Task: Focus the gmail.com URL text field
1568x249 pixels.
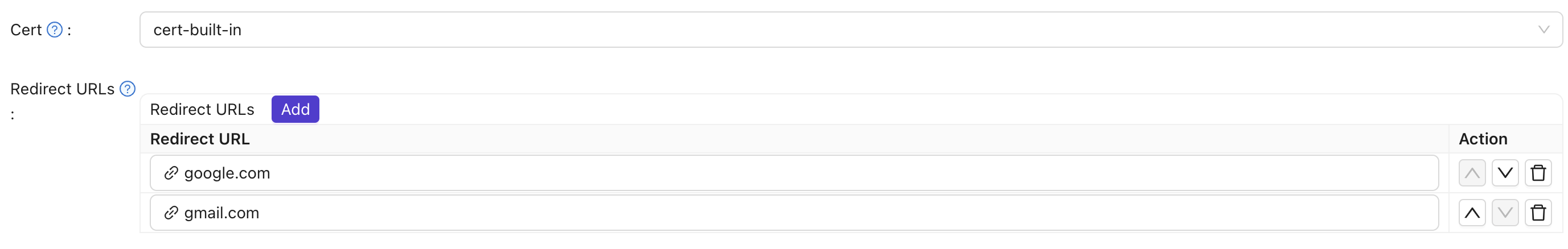Action: pyautogui.click(x=791, y=213)
